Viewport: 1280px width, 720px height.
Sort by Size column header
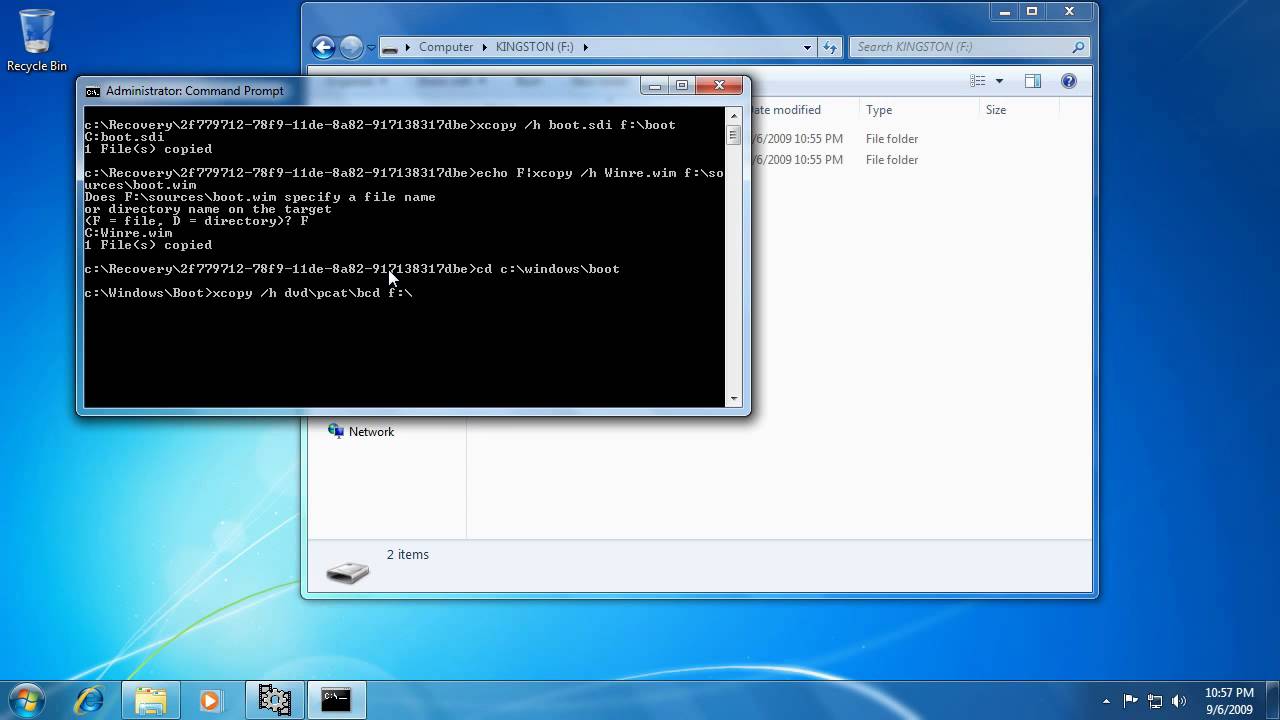point(996,110)
